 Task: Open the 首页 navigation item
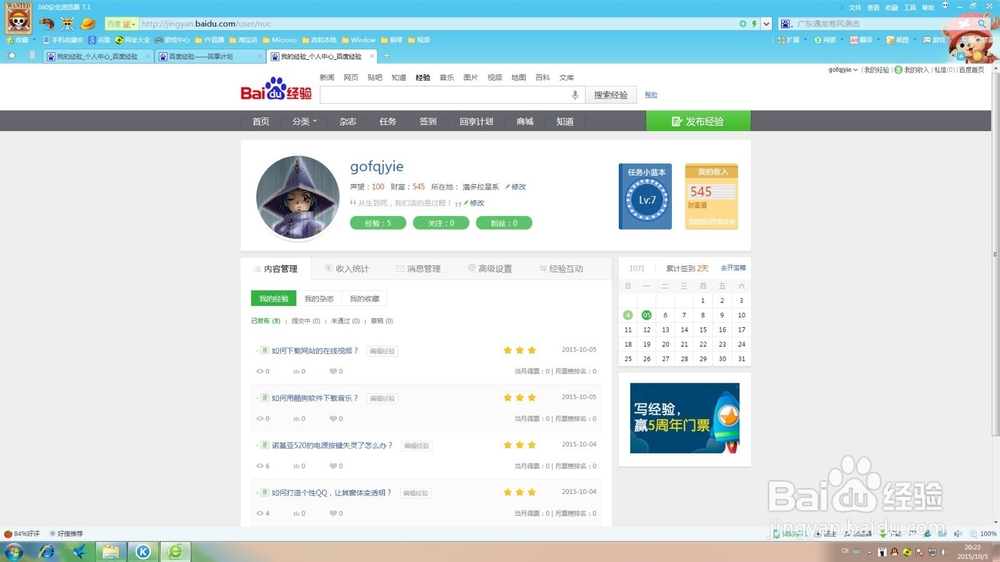[x=260, y=121]
